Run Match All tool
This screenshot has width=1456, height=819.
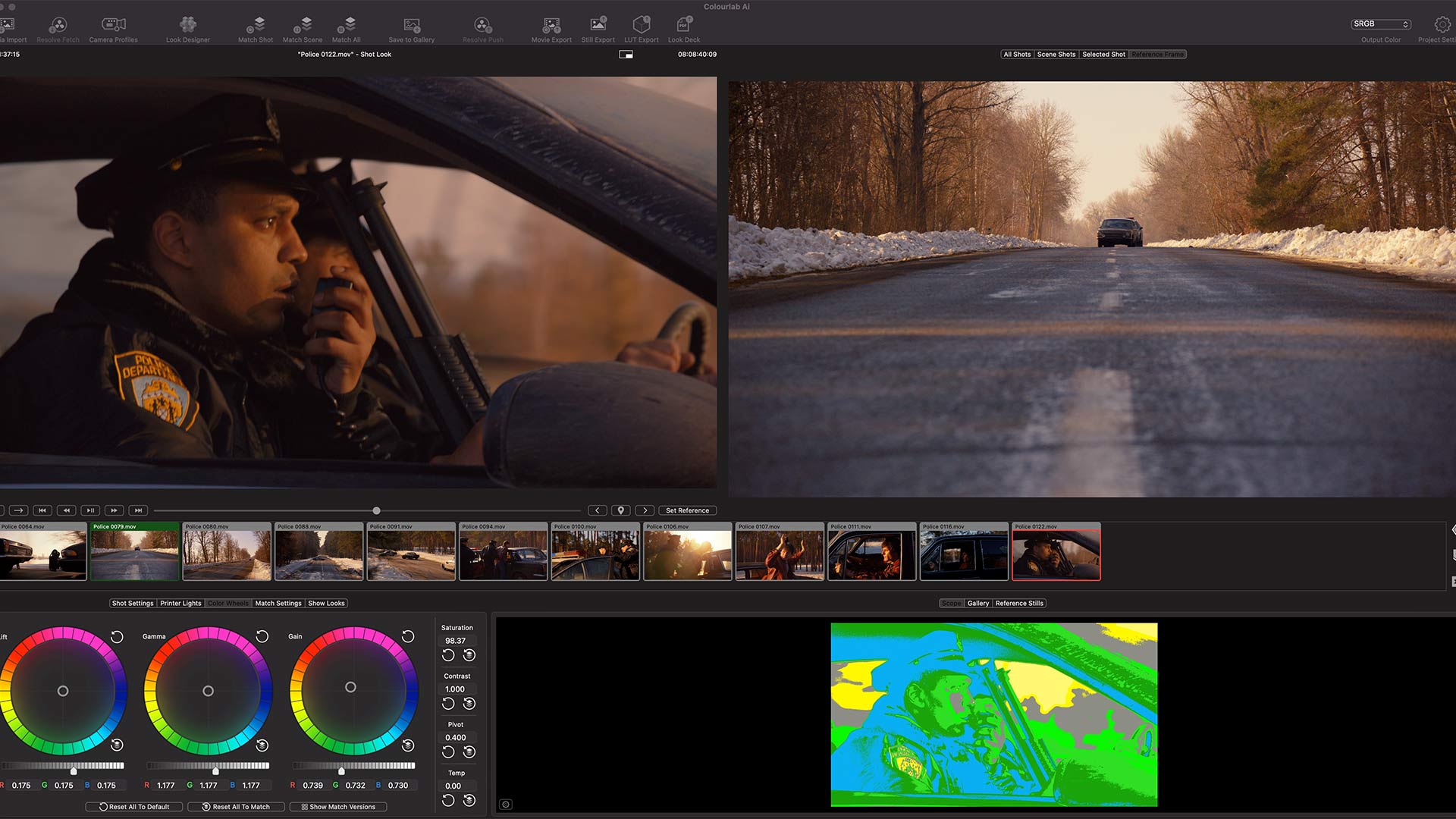point(347,30)
